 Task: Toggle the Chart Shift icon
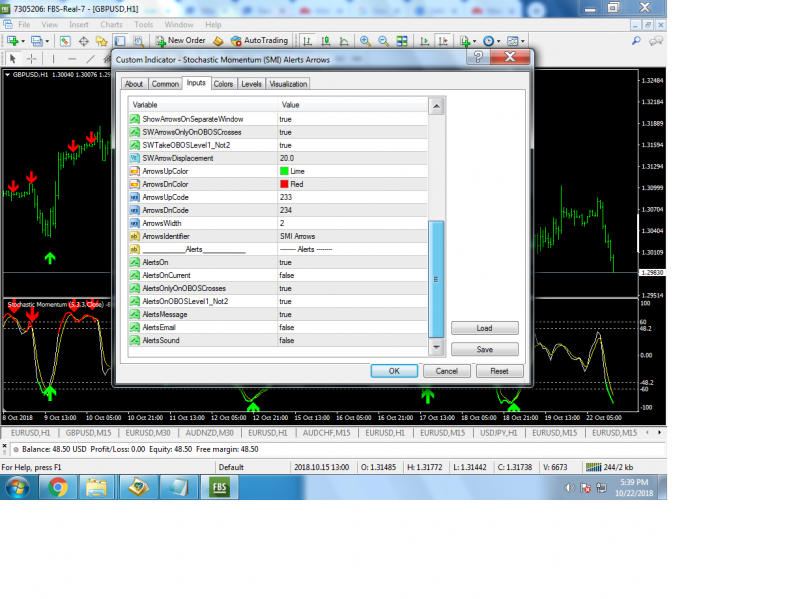coord(443,41)
